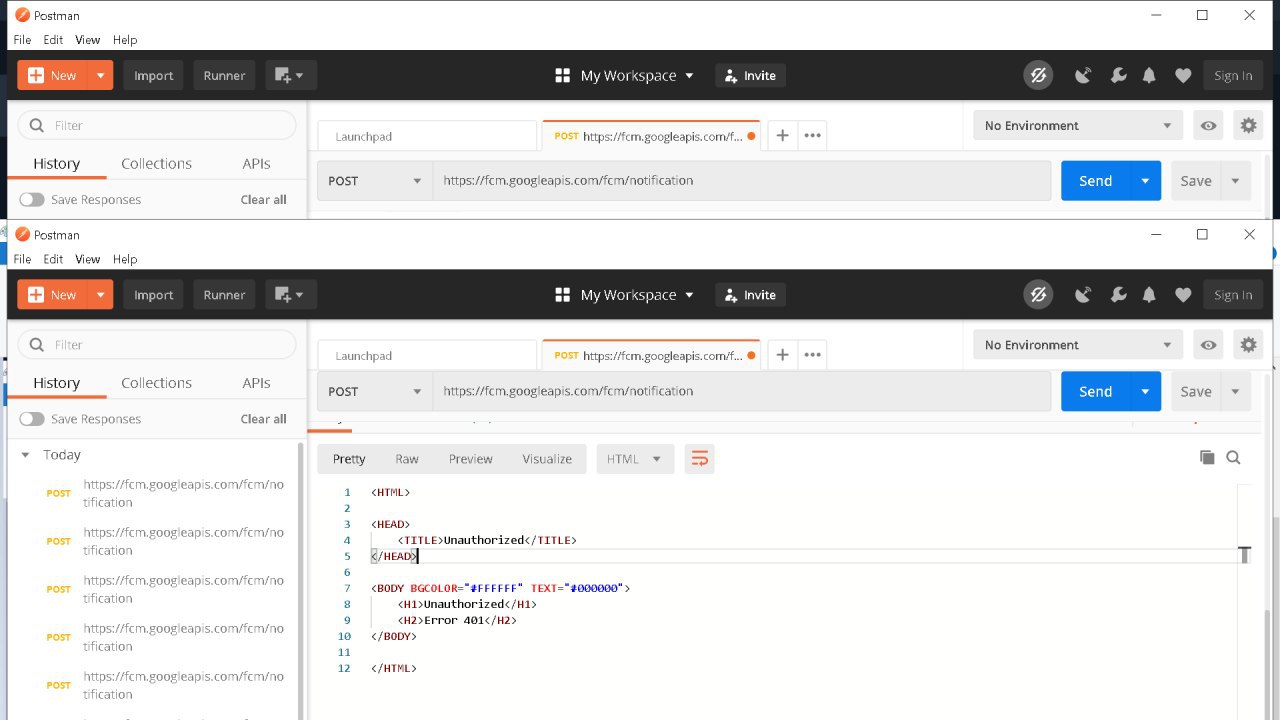Click Clear all in front window sidebar
Viewport: 1280px width, 720px height.
(x=263, y=419)
